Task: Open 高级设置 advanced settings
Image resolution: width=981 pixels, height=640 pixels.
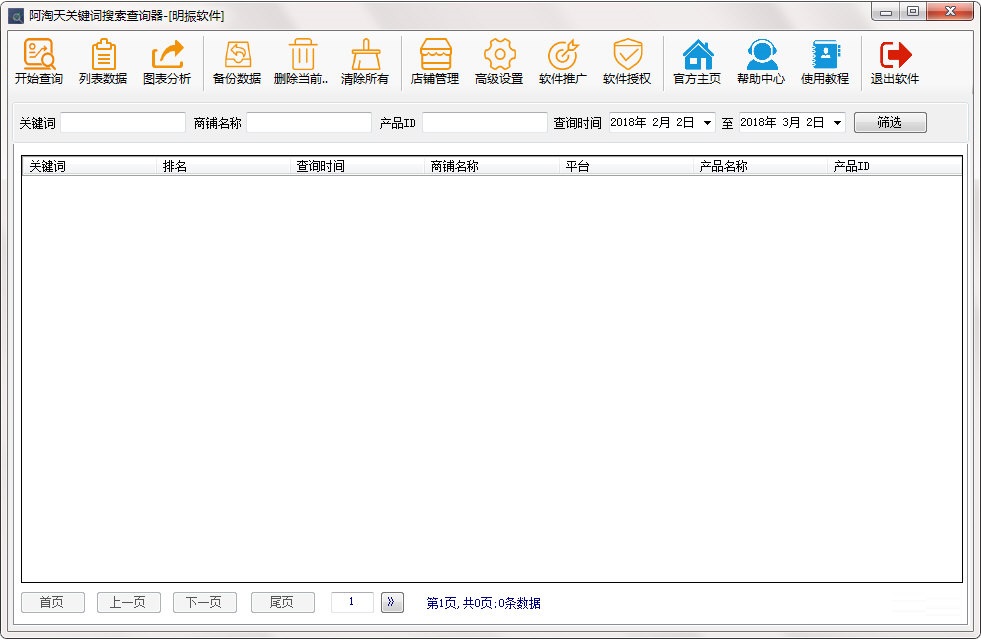Action: click(x=499, y=62)
